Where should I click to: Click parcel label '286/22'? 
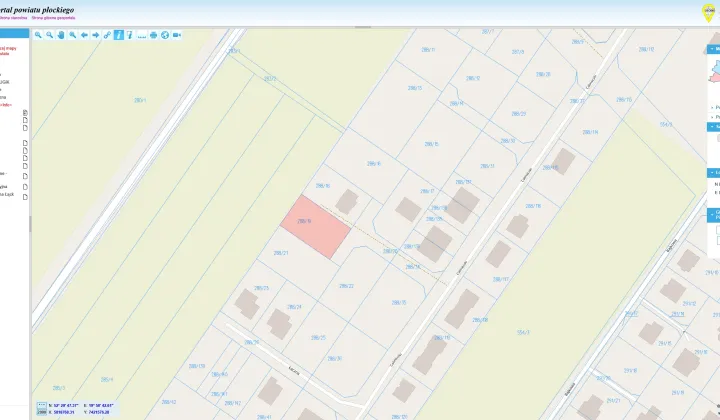pos(346,286)
